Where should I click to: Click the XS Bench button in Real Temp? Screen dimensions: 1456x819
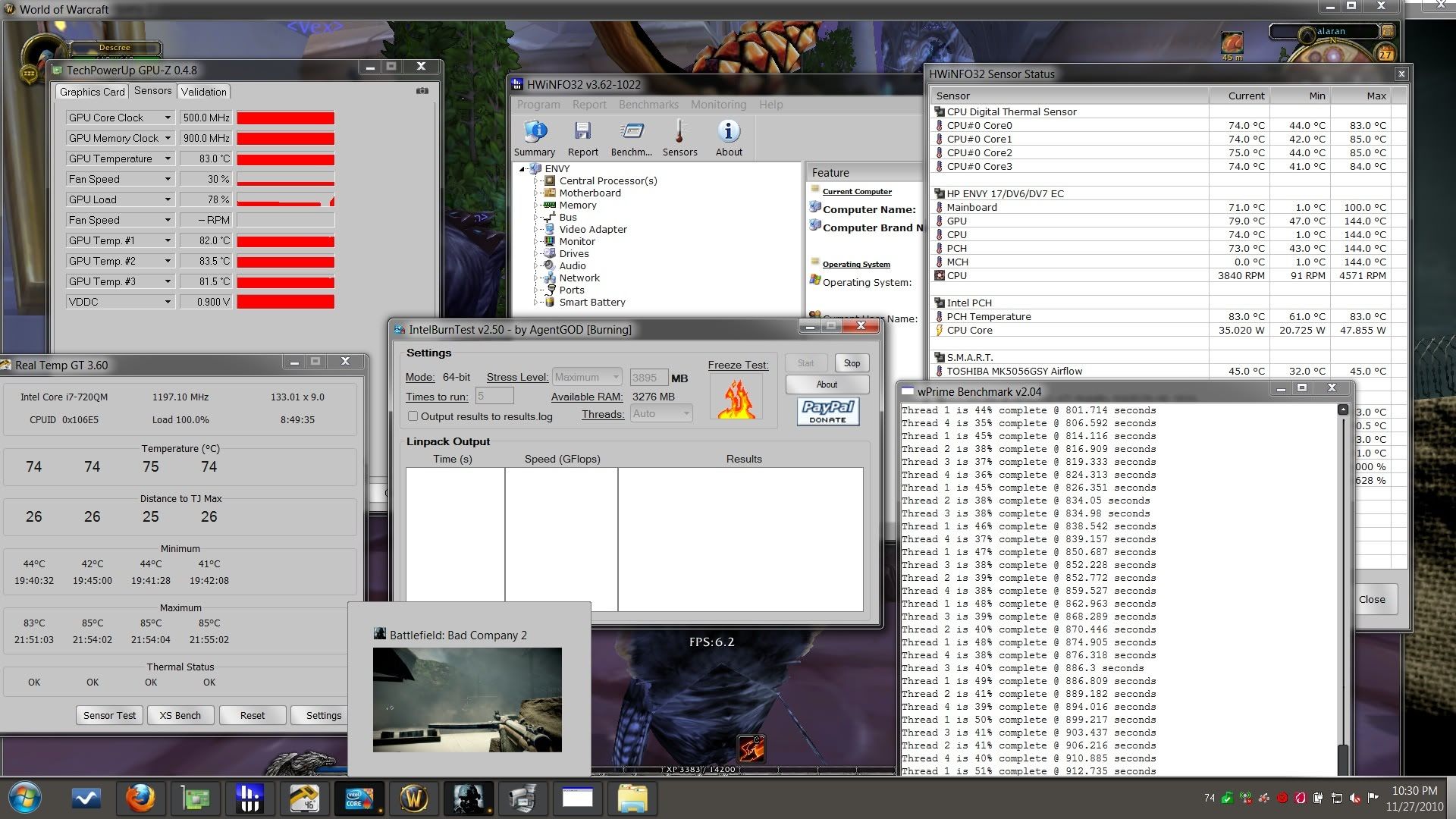[x=180, y=715]
